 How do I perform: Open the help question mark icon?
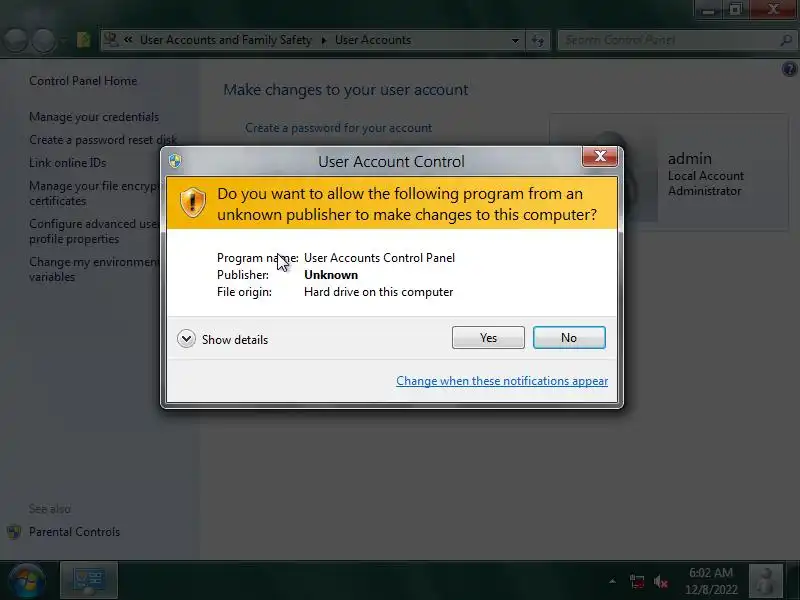[x=789, y=69]
